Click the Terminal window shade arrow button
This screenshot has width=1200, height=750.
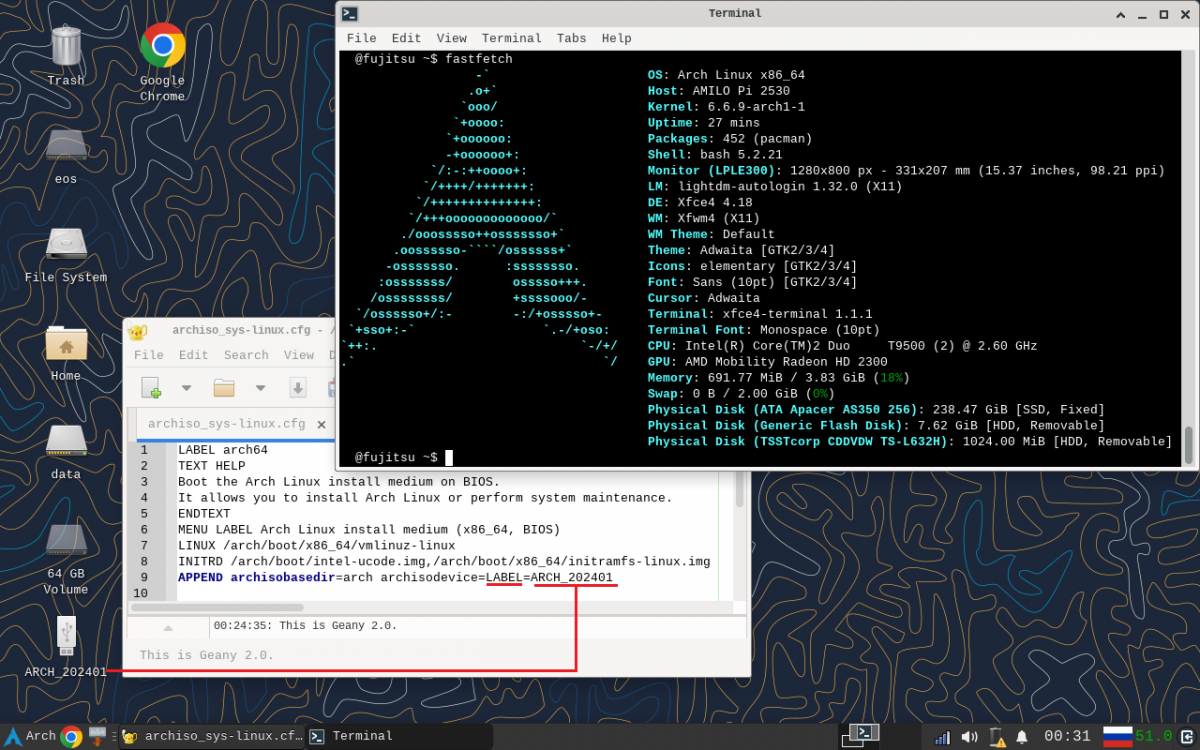[1119, 14]
